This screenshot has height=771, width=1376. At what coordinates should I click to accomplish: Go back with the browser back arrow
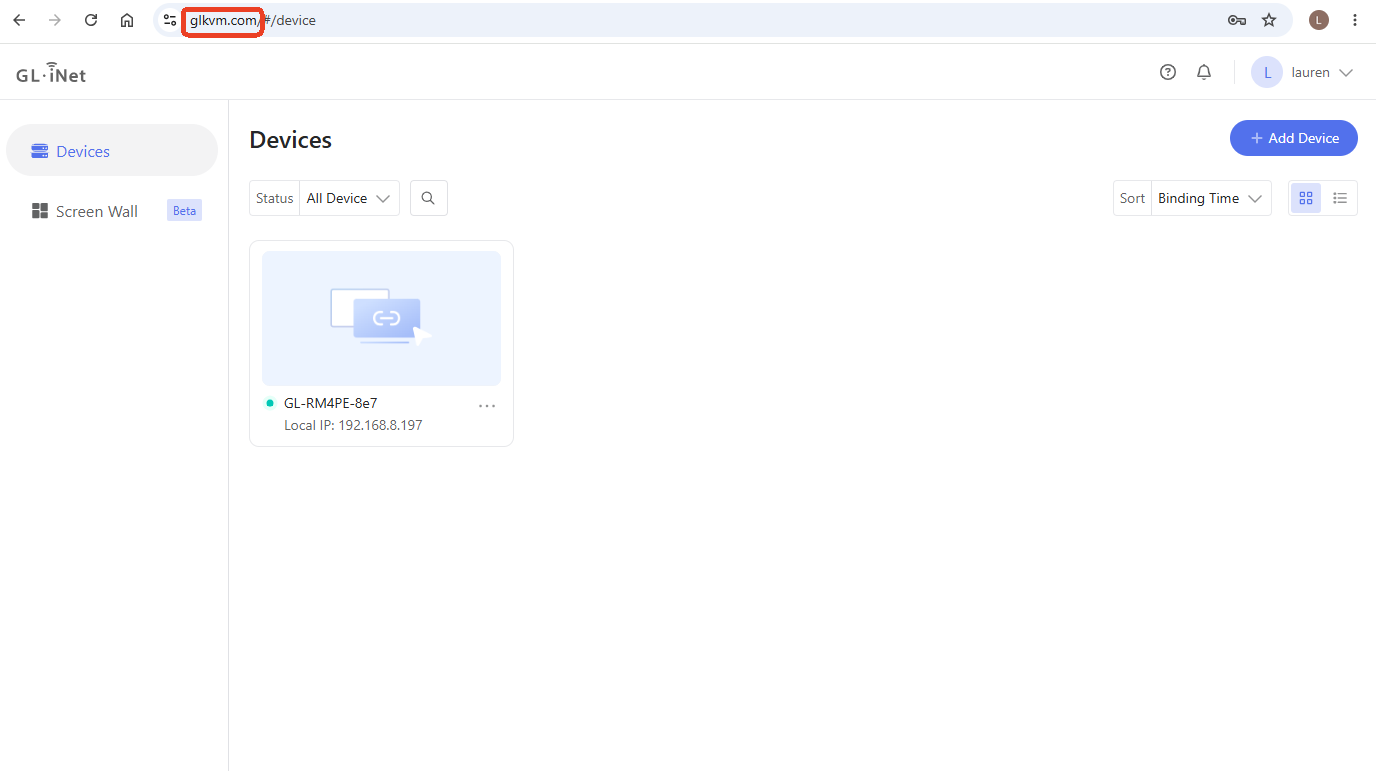click(x=19, y=20)
